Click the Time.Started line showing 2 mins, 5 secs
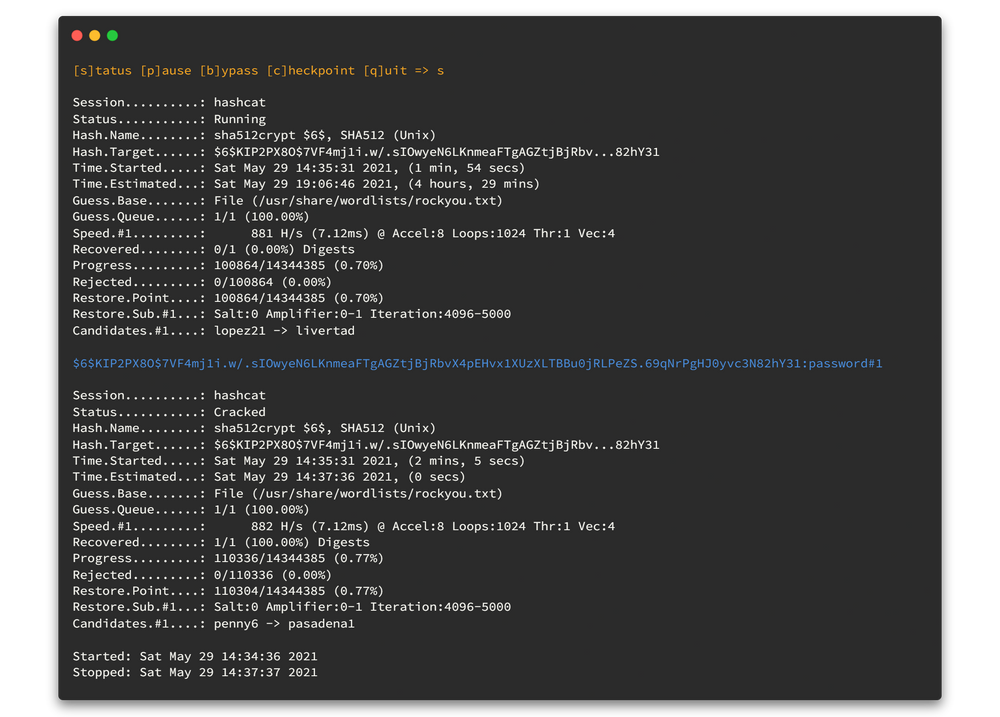Image resolution: width=1000 pixels, height=717 pixels. 298,461
